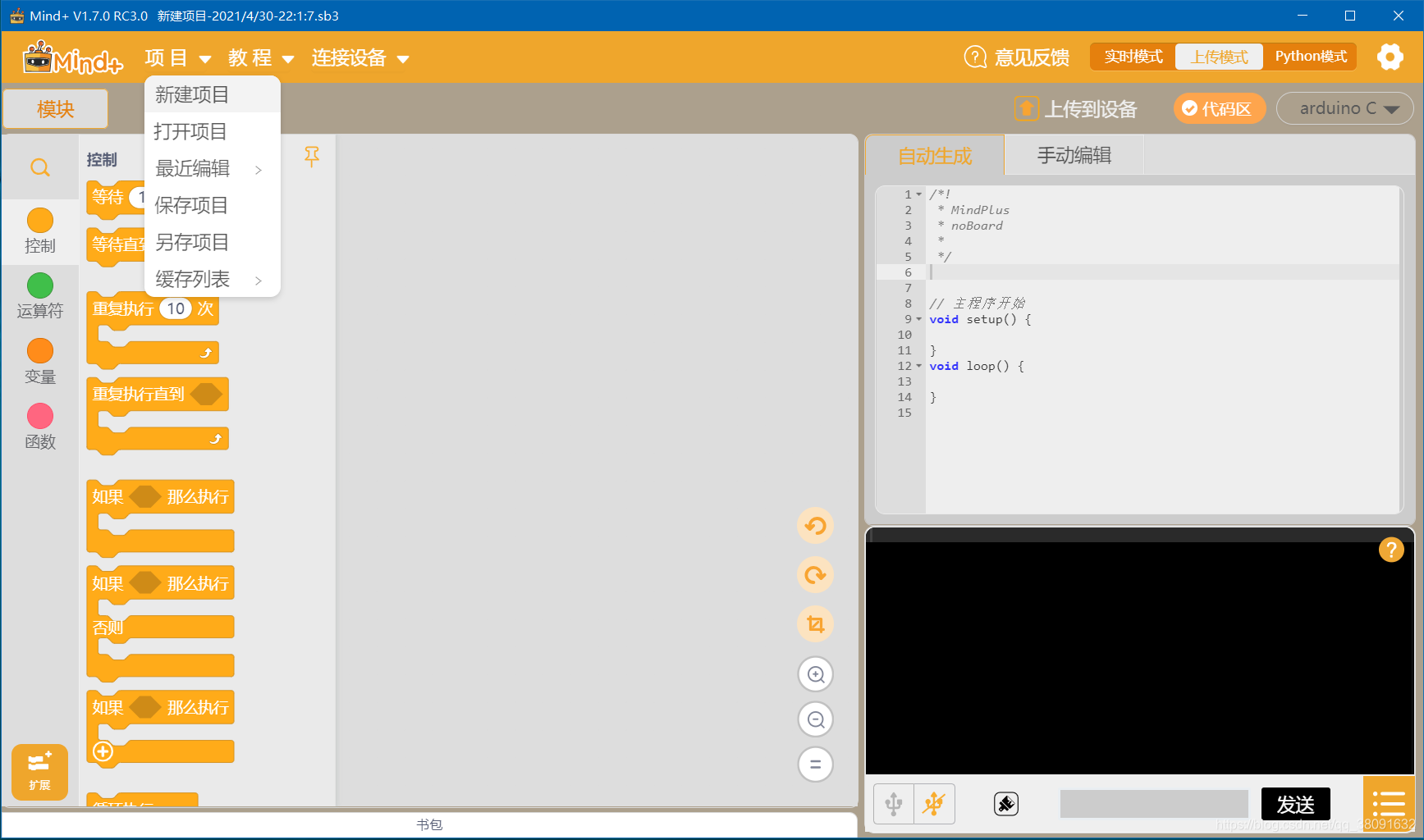Click the USB serial connect icon
Screen dimensions: 1424x840
[x=893, y=804]
